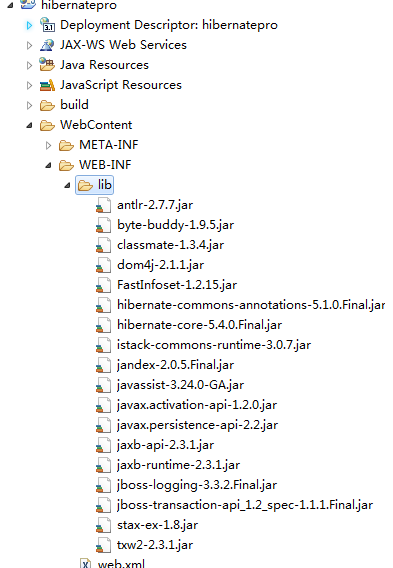Viewport: 393px width, 568px height.
Task: Select byte-buddy-1.9.5.jar file name
Action: click(x=175, y=225)
